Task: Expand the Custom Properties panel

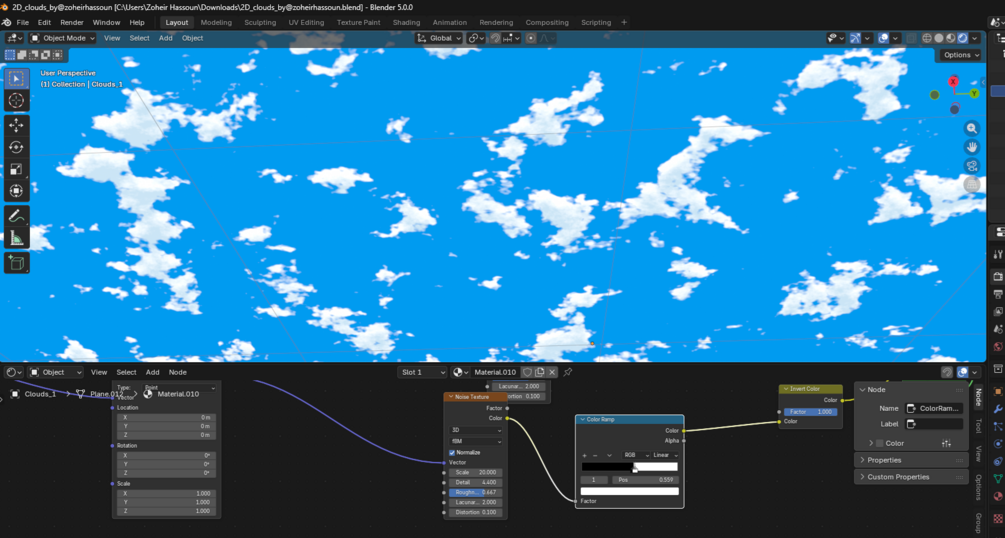Action: tap(910, 476)
